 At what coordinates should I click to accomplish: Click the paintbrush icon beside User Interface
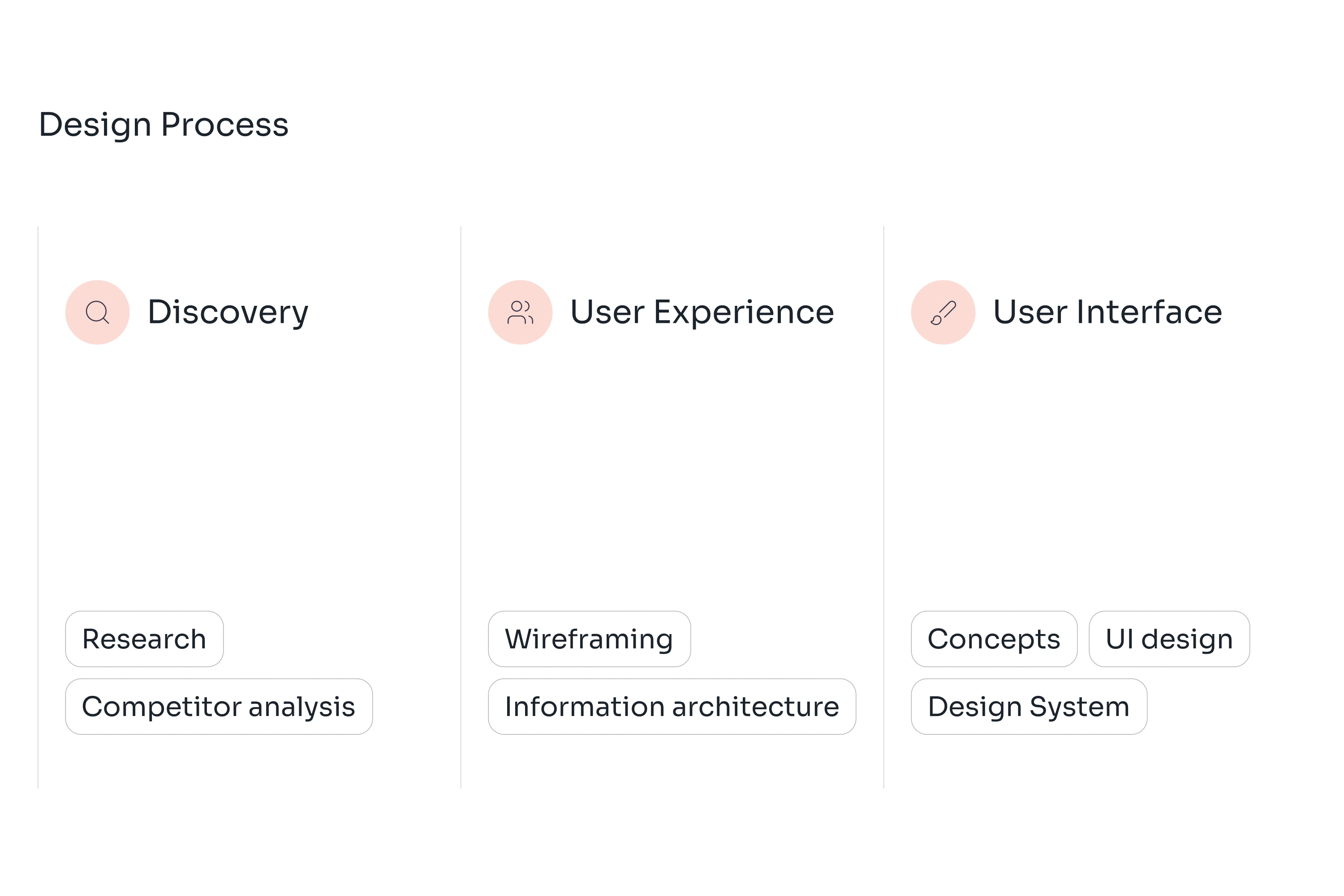943,312
